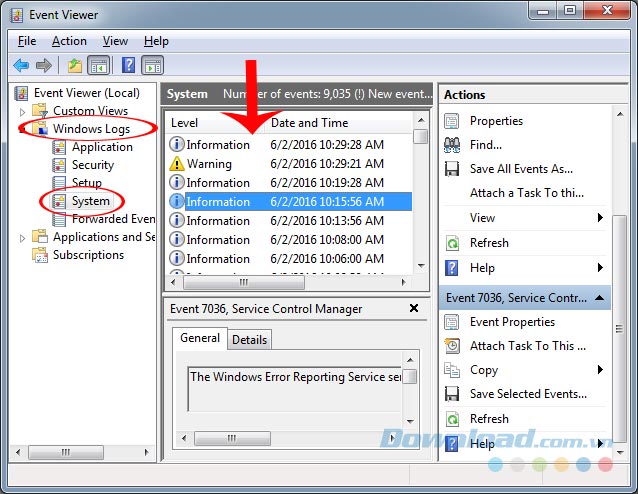The width and height of the screenshot is (638, 494).
Task: Click Save All Events As... action
Action: pos(521,169)
